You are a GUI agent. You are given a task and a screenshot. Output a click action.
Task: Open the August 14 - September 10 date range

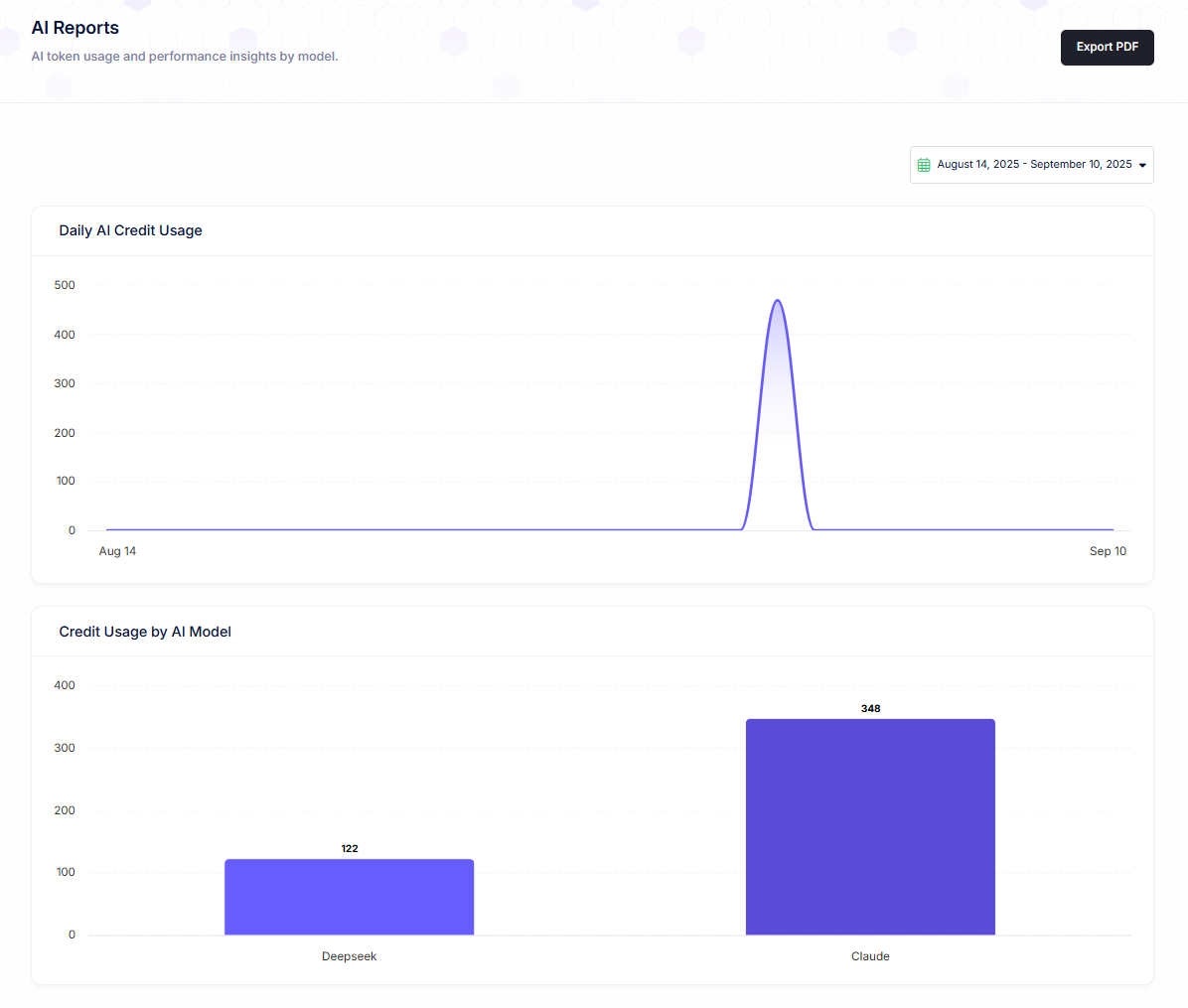1033,165
